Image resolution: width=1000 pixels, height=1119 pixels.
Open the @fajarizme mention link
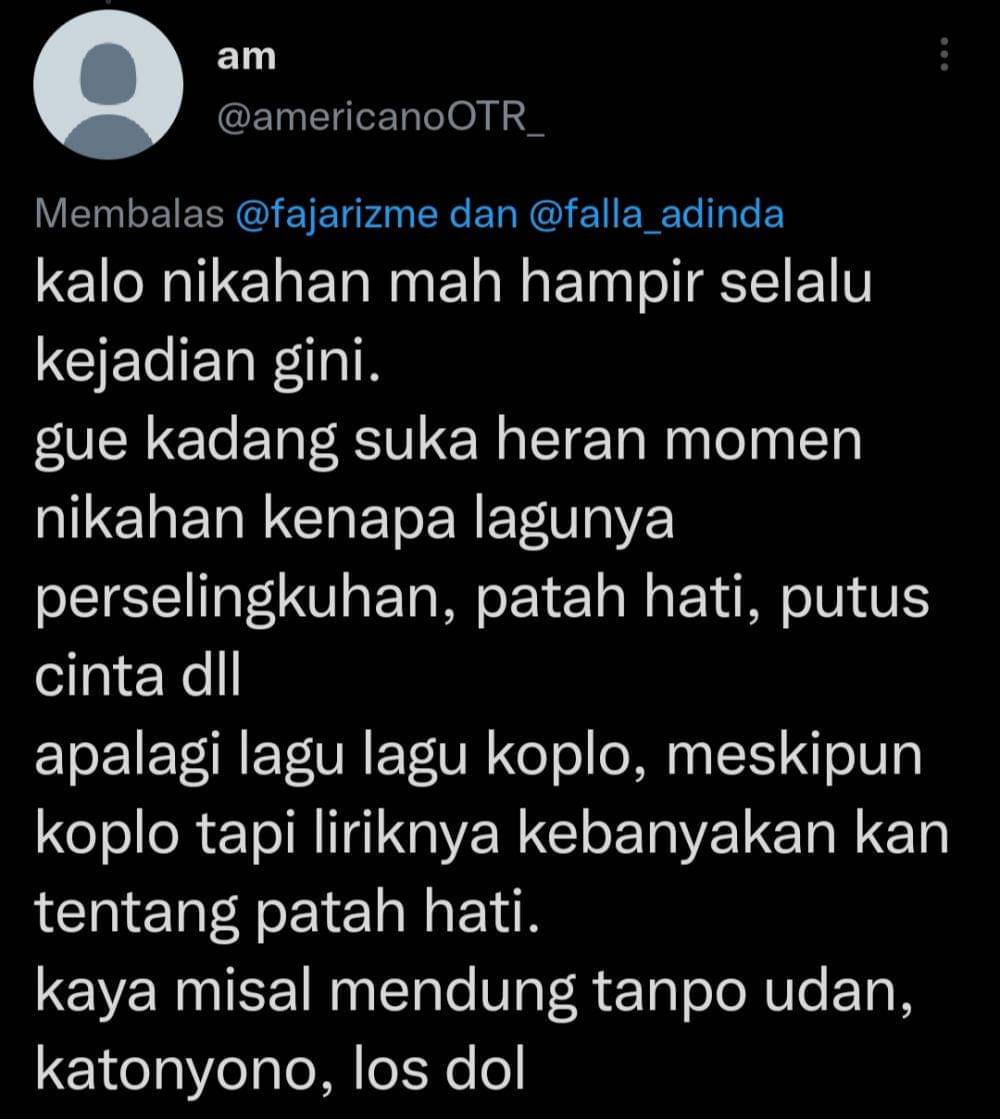coord(335,214)
